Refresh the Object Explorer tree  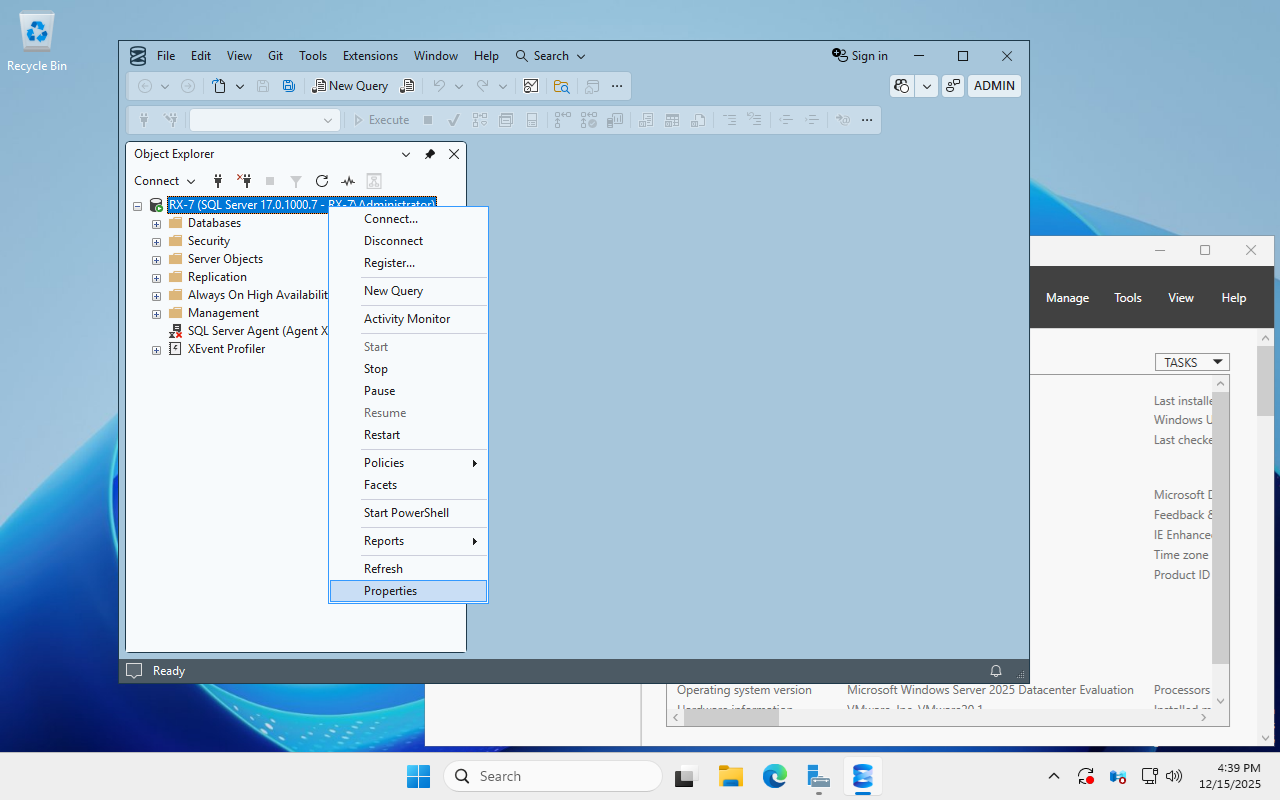pyautogui.click(x=322, y=181)
